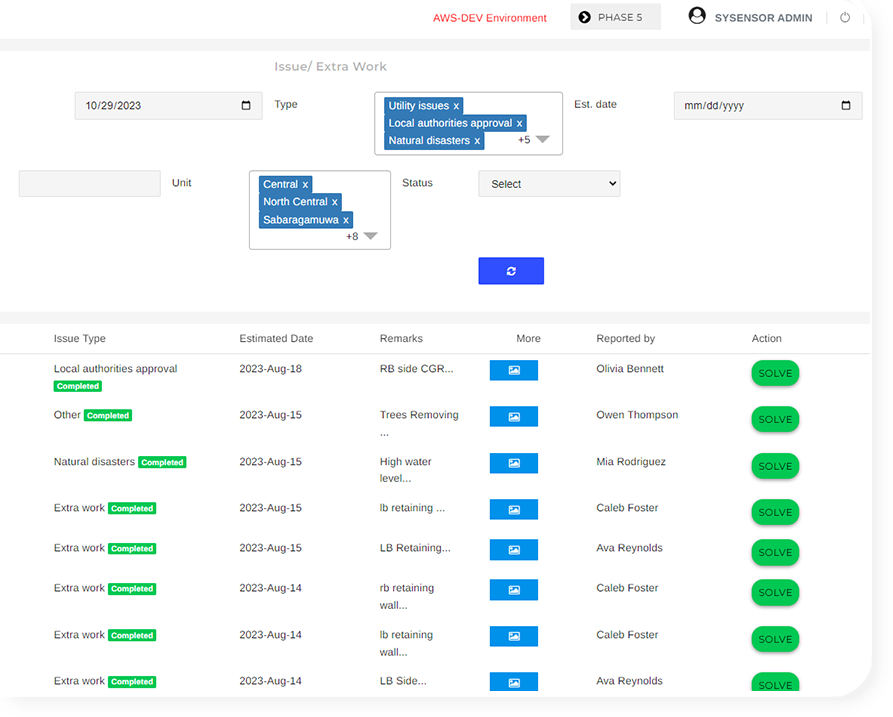This screenshot has width=893, height=717.
Task: Remove the North Central unit tag
Action: 335,202
